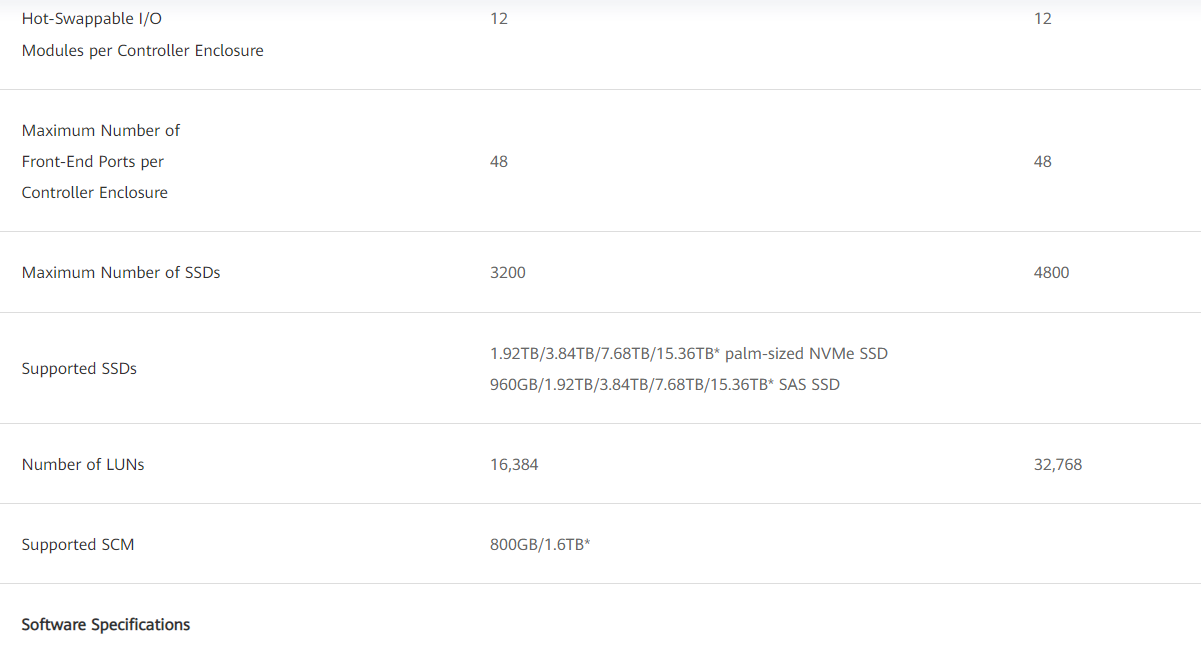Click the Supported SCM row label
This screenshot has width=1201, height=662.
78,545
